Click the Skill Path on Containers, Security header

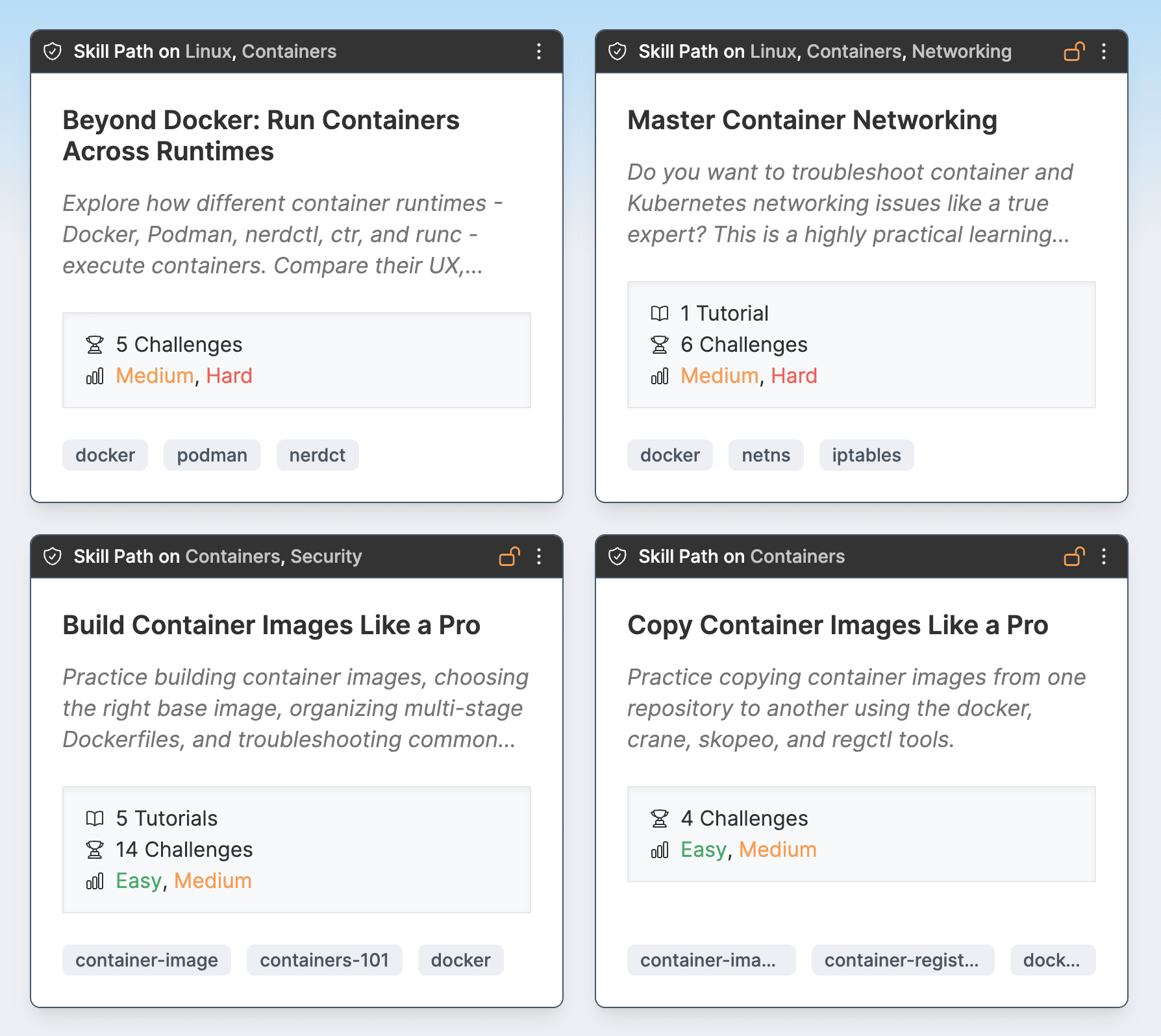217,556
